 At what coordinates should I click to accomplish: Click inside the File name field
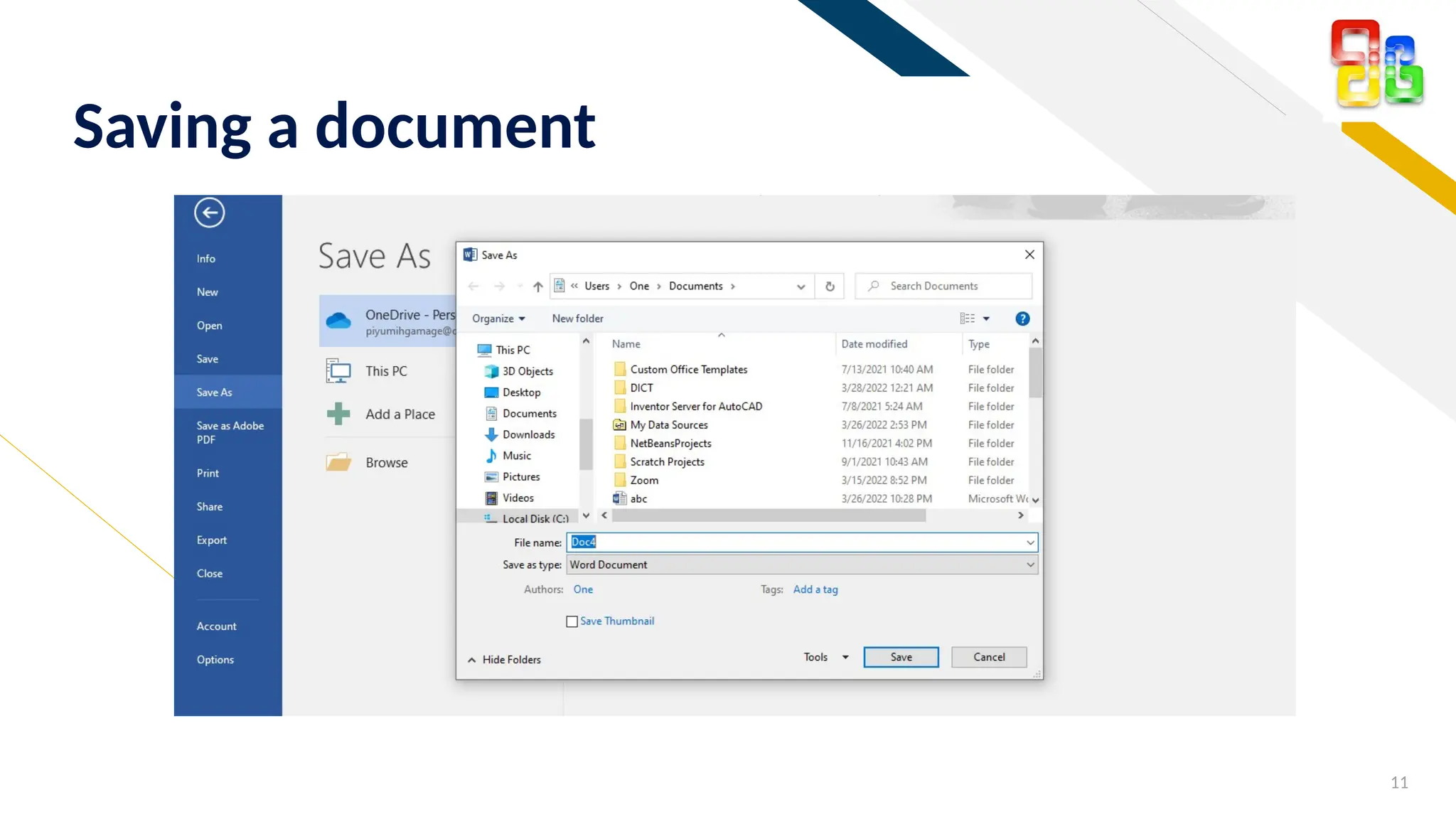[x=803, y=542]
